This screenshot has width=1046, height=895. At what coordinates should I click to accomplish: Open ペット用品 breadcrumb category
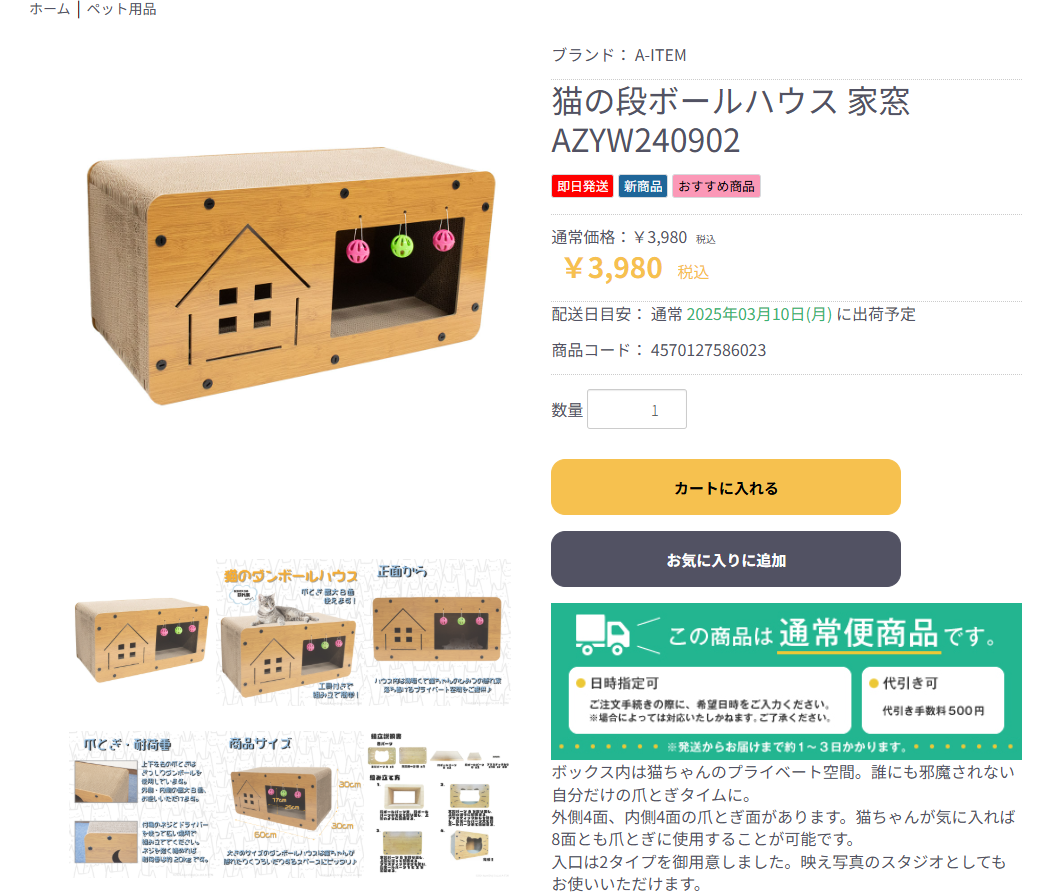pyautogui.click(x=121, y=9)
